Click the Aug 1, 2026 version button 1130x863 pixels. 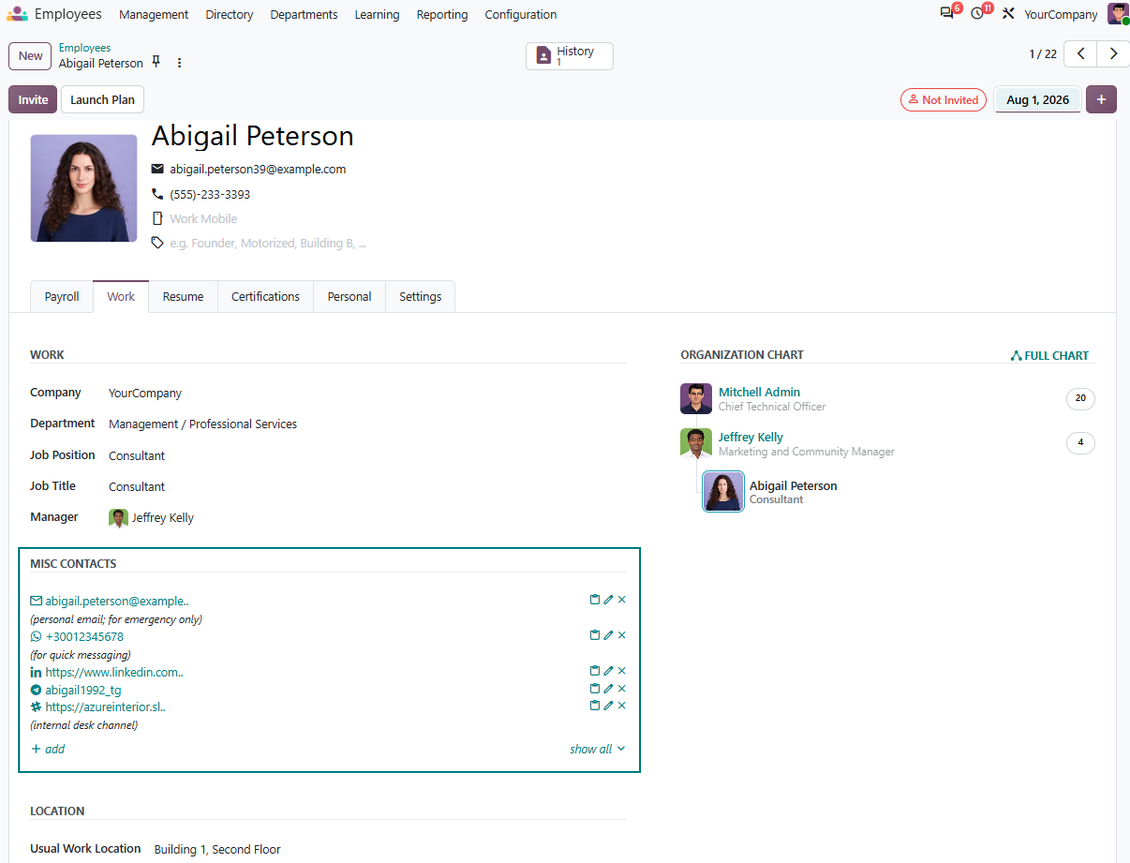tap(1037, 99)
